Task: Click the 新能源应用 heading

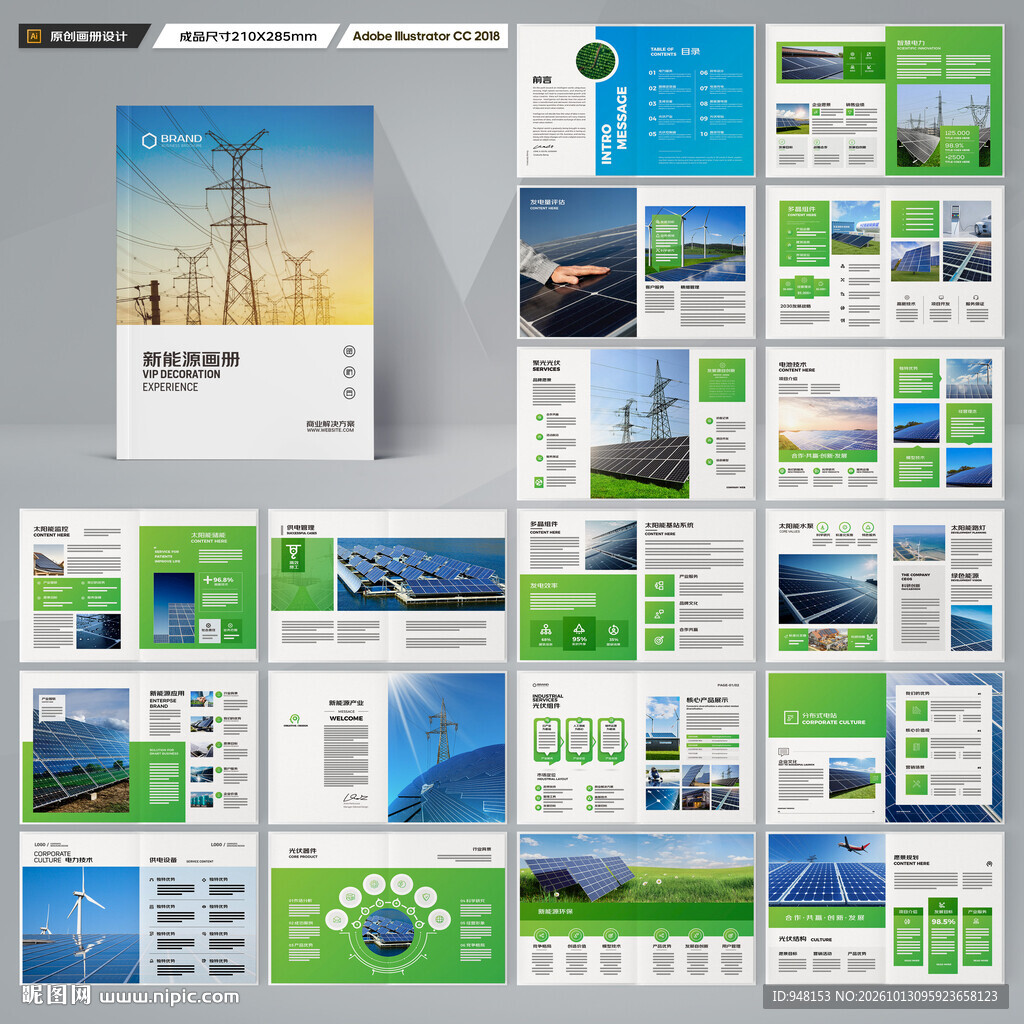Action: coord(167,694)
